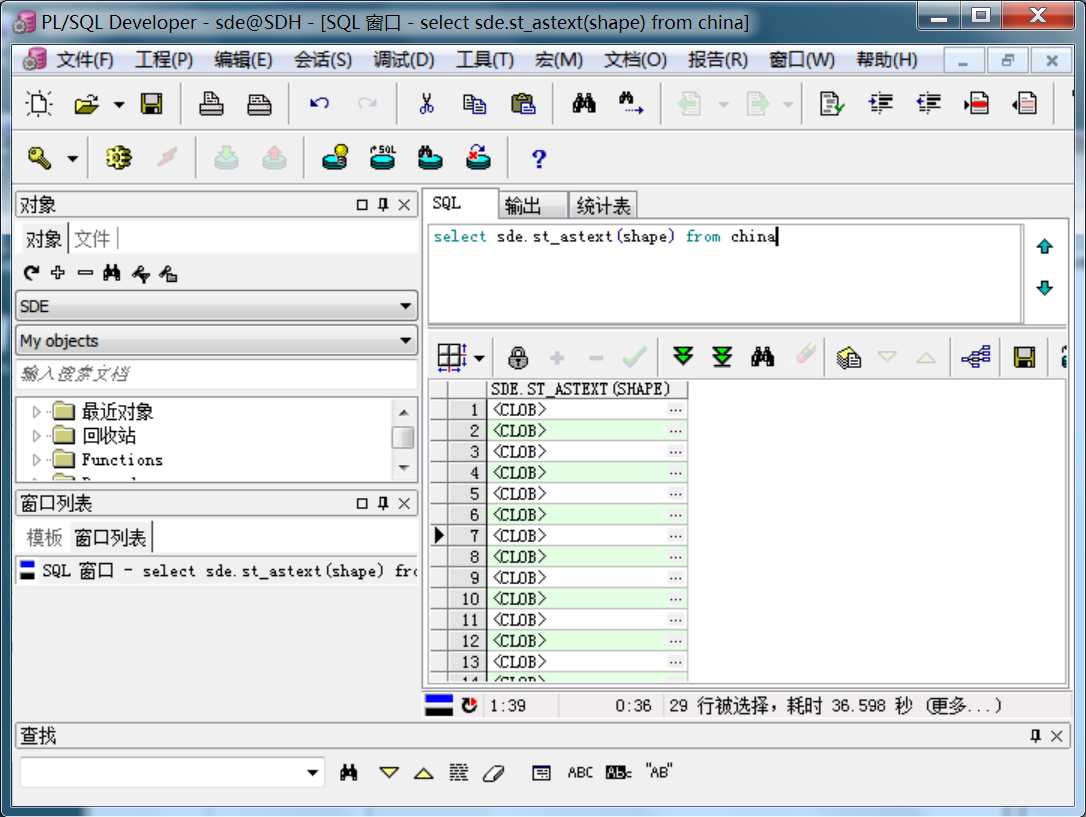Click the object browser find binoculars icon
This screenshot has height=817, width=1086.
(x=112, y=273)
